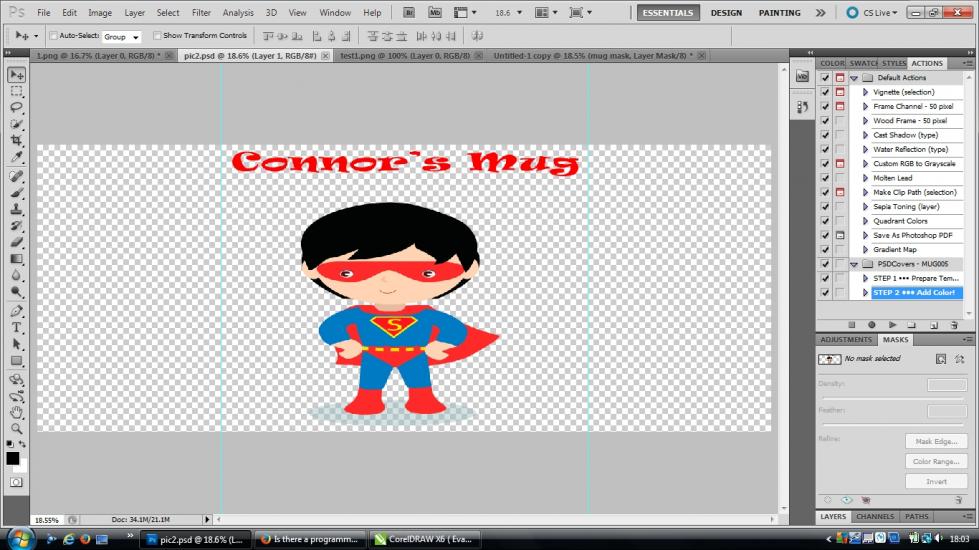Select the Horizontal Type tool
The image size is (979, 550).
16,327
